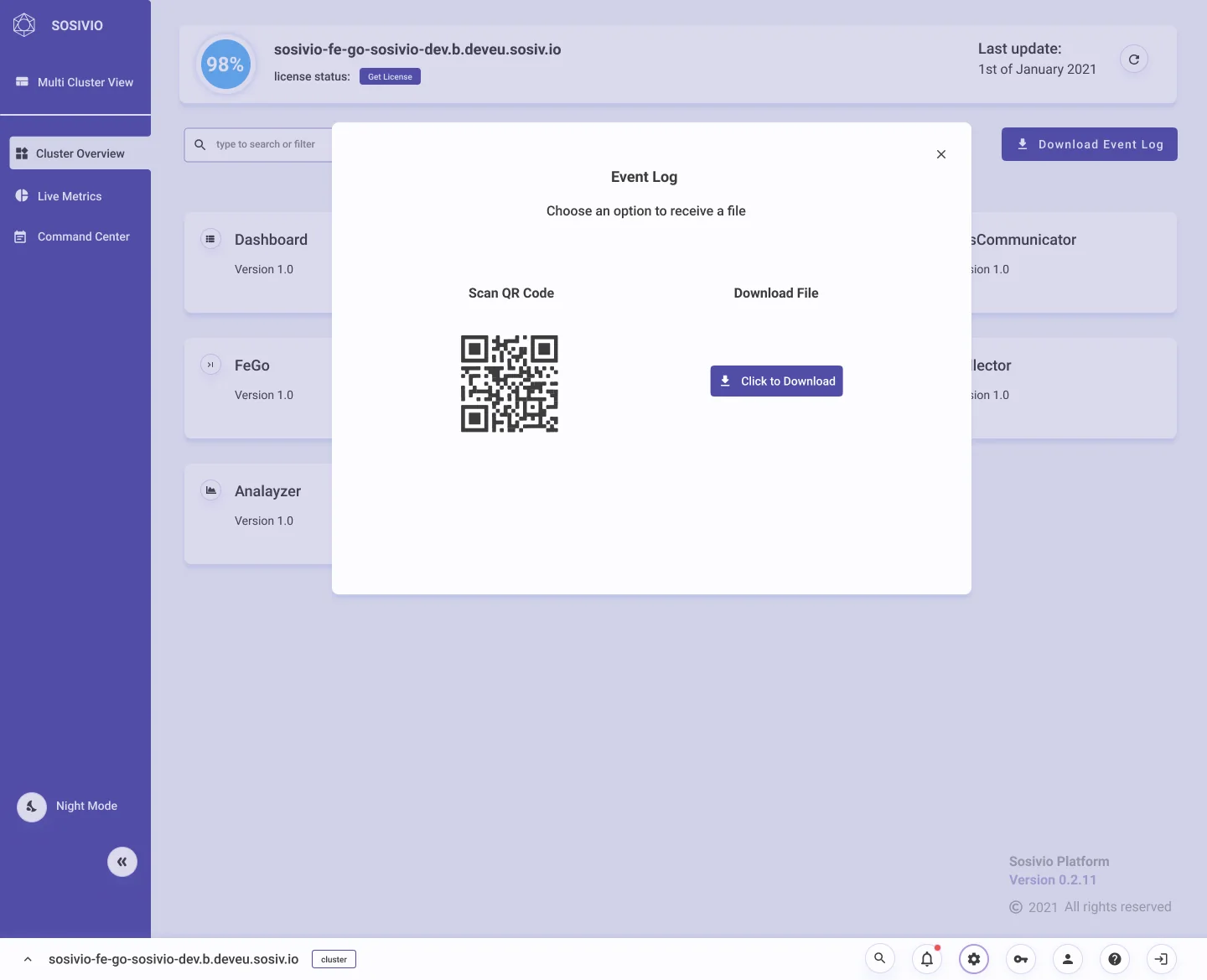
Task: Click the Sosivio logo icon
Action: [24, 25]
